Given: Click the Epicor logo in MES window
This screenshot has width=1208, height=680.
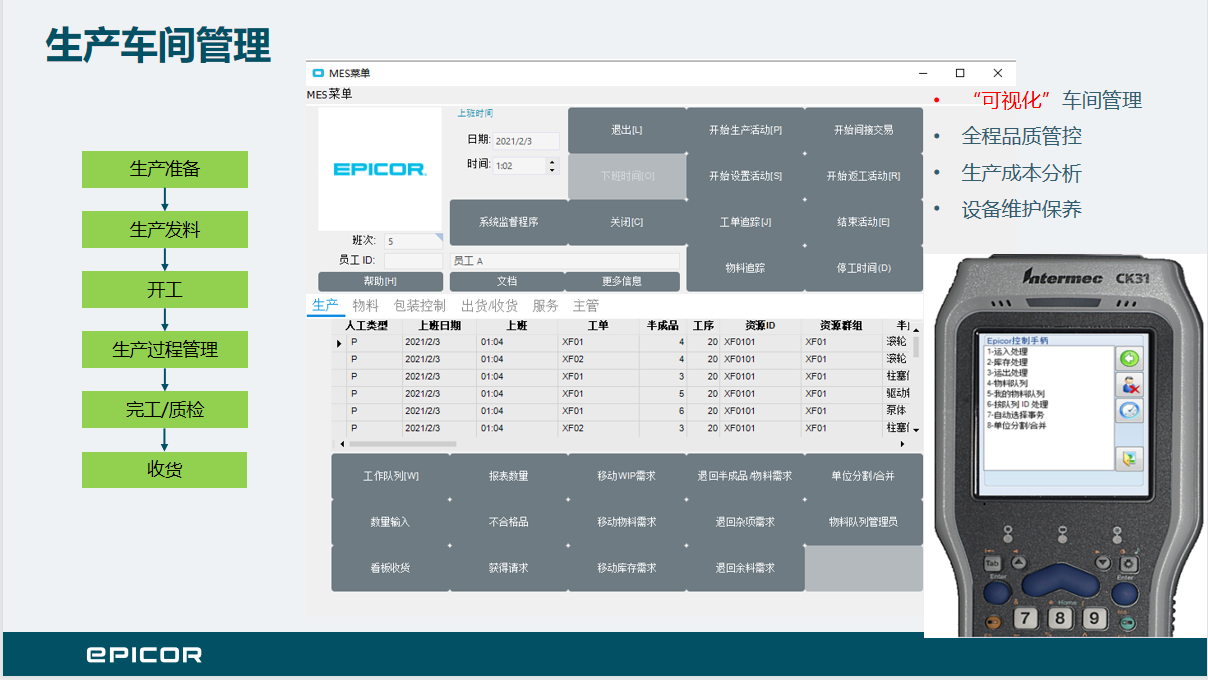Looking at the screenshot, I should click(x=380, y=169).
